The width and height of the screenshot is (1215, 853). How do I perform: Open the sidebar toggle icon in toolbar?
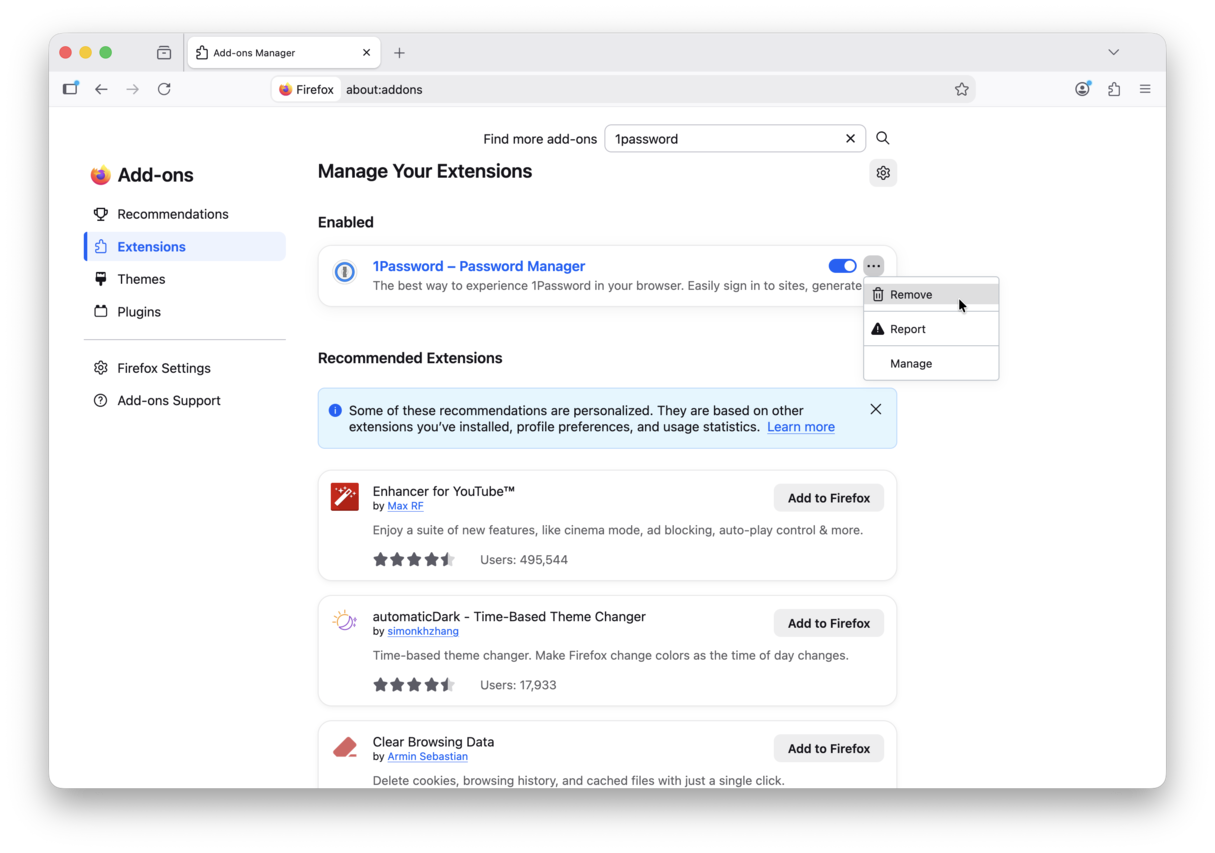[70, 89]
